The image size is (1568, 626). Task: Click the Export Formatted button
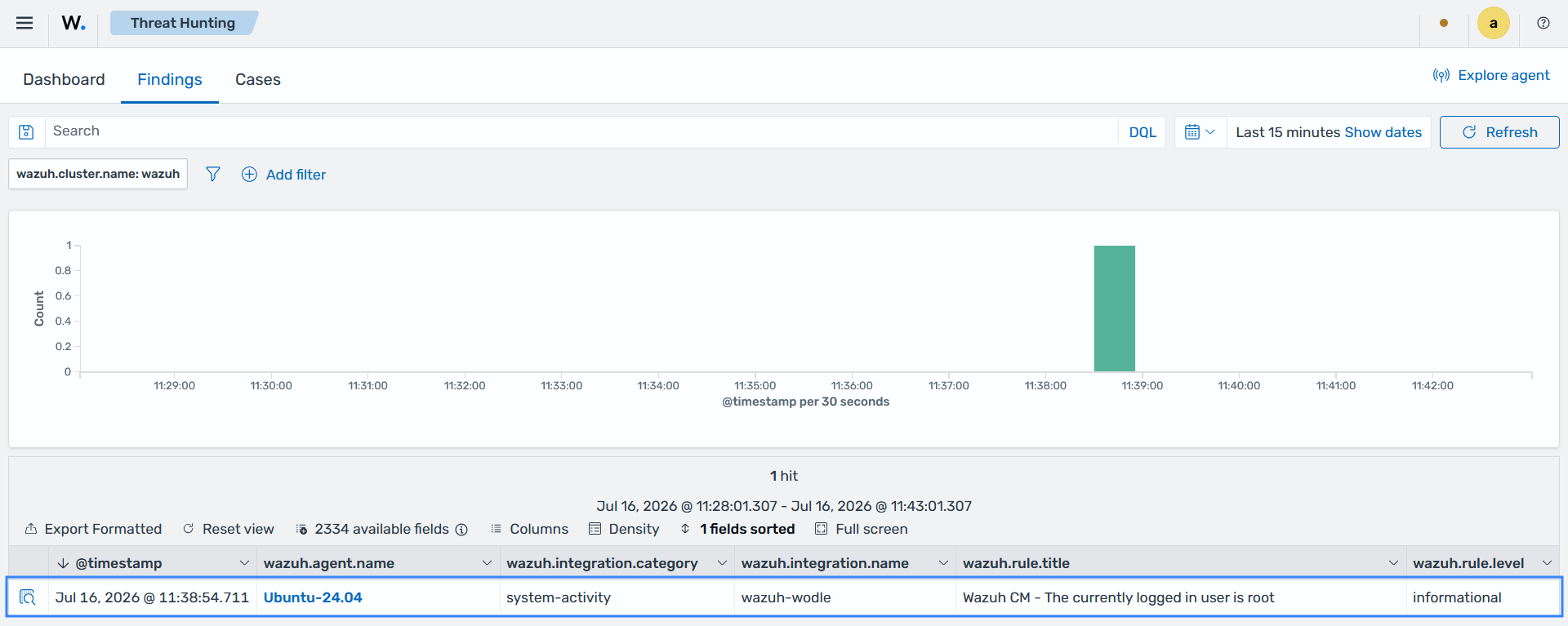(93, 529)
